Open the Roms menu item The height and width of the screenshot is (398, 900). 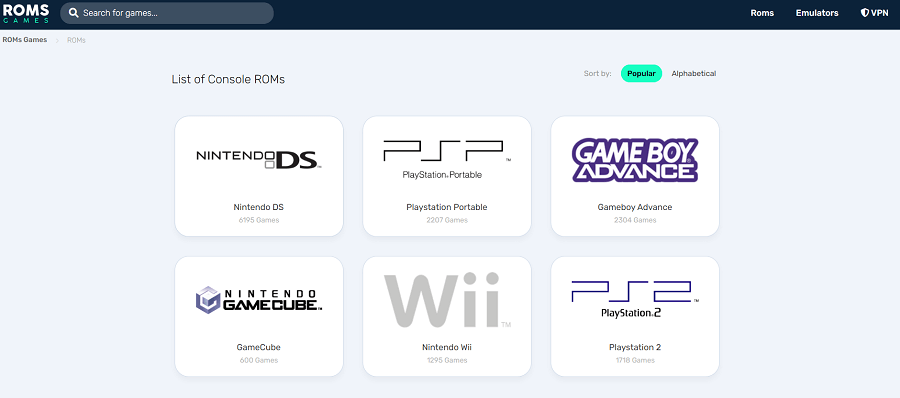(762, 13)
